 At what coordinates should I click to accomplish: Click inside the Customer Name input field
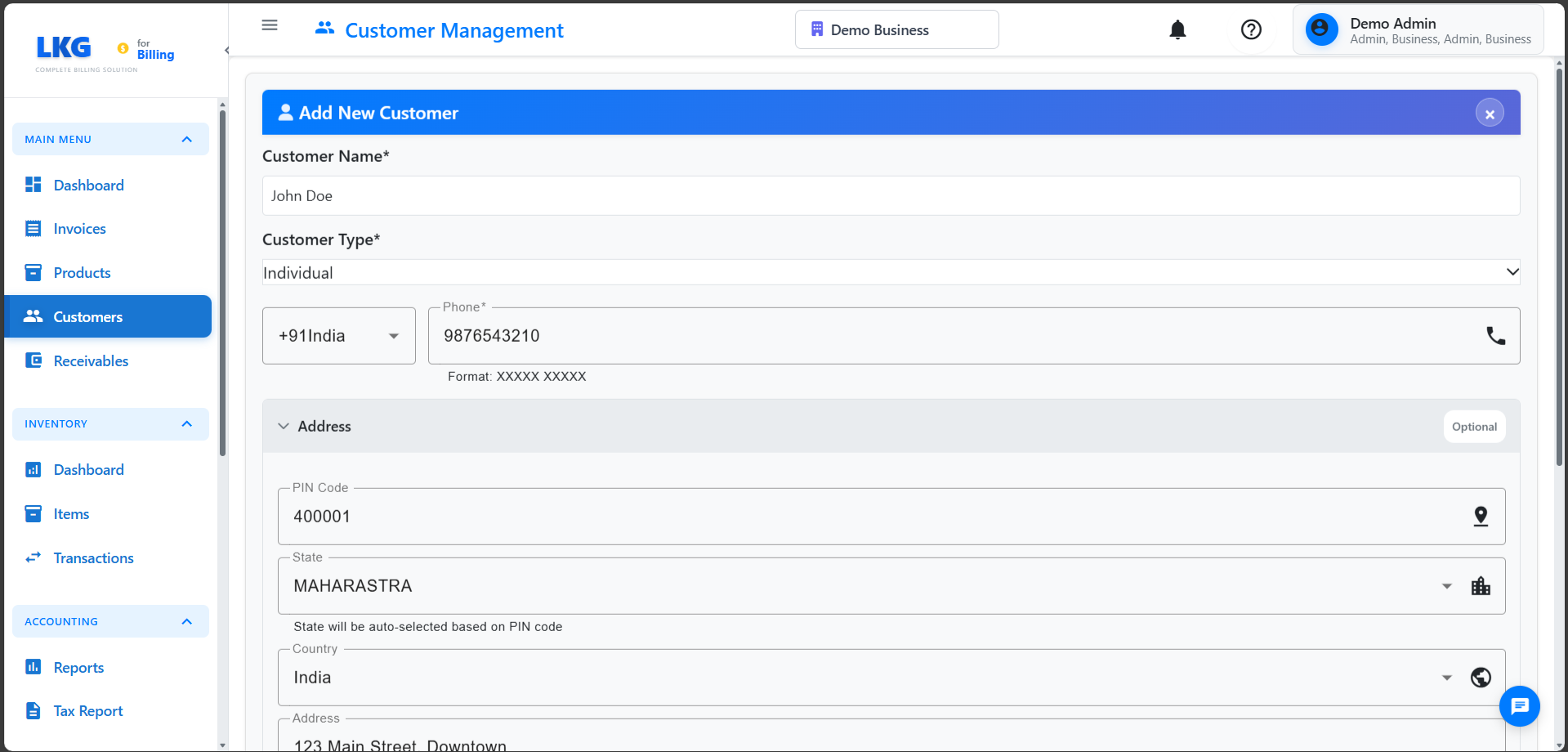(x=891, y=195)
